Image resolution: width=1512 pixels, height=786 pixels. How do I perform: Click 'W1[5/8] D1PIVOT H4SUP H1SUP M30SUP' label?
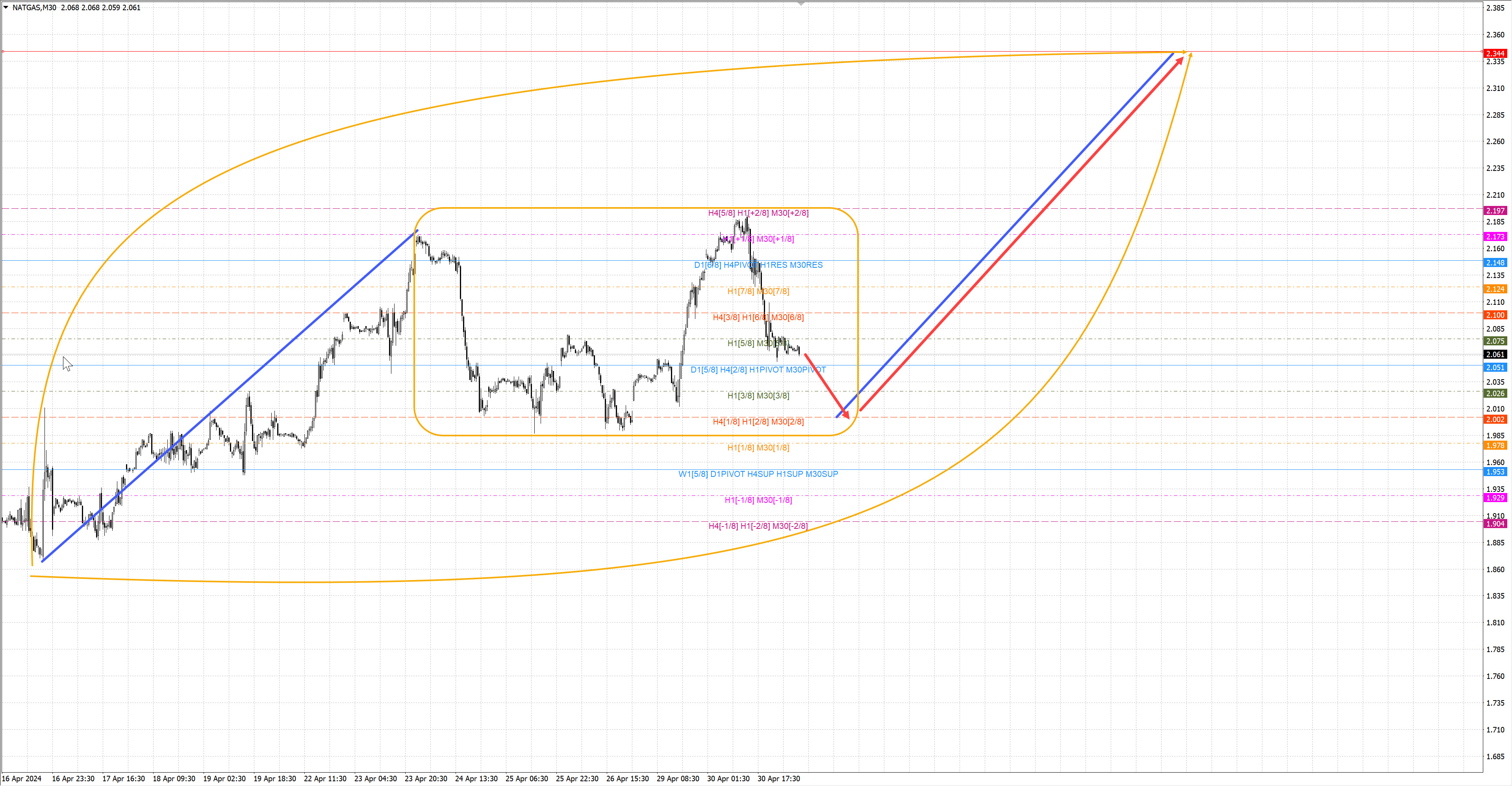758,474
